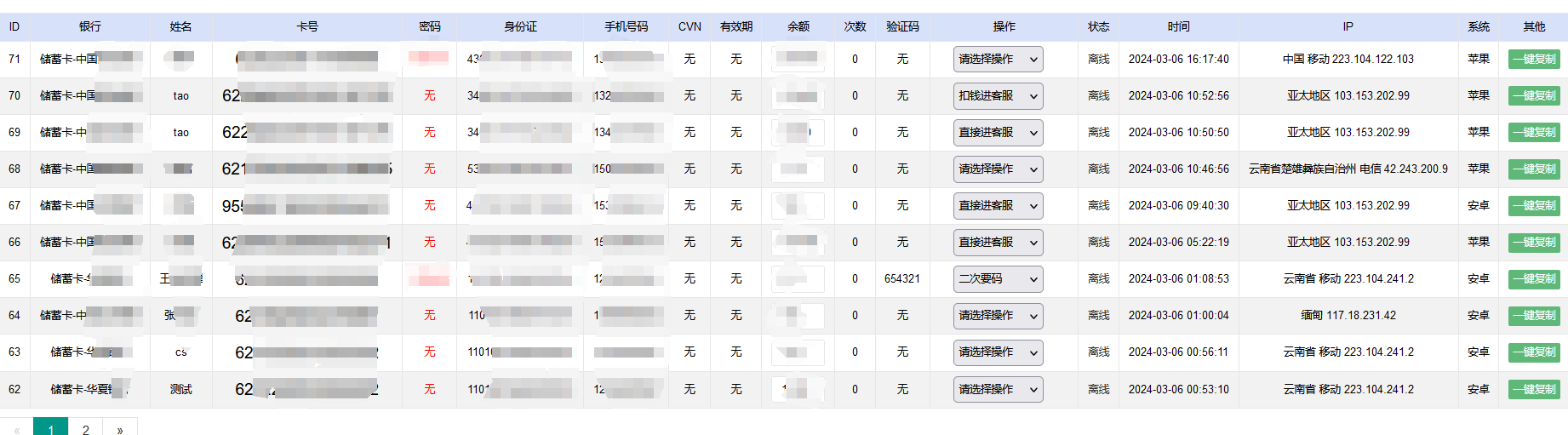Click the 一键复制 button in row 65
This screenshot has width=1568, height=435.
click(1533, 279)
